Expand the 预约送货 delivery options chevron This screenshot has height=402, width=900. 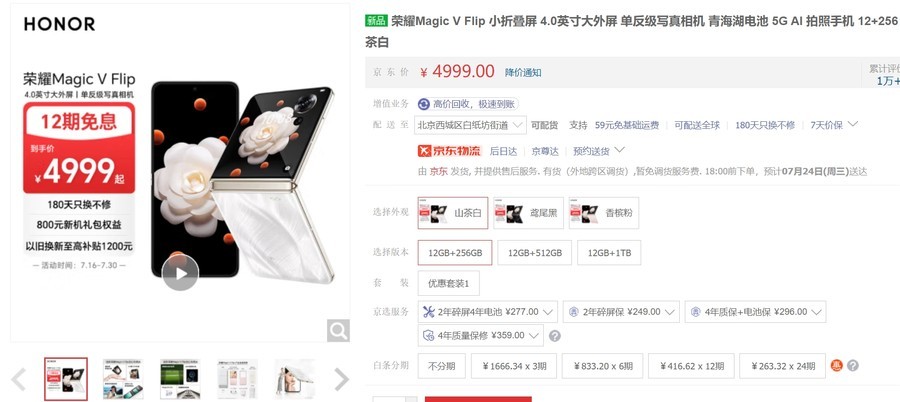click(x=619, y=150)
